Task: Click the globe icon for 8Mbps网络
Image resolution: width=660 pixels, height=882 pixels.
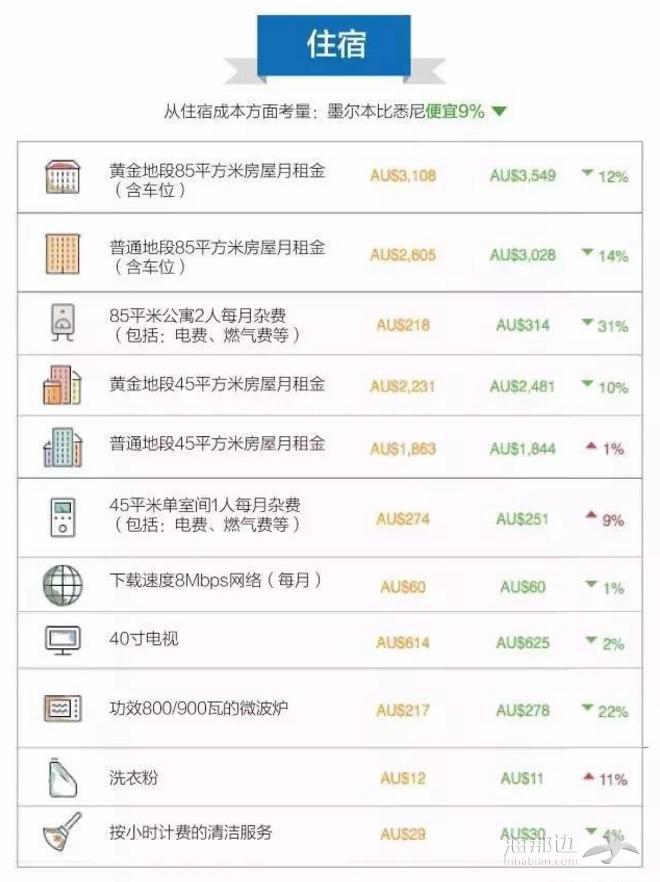Action: 62,586
